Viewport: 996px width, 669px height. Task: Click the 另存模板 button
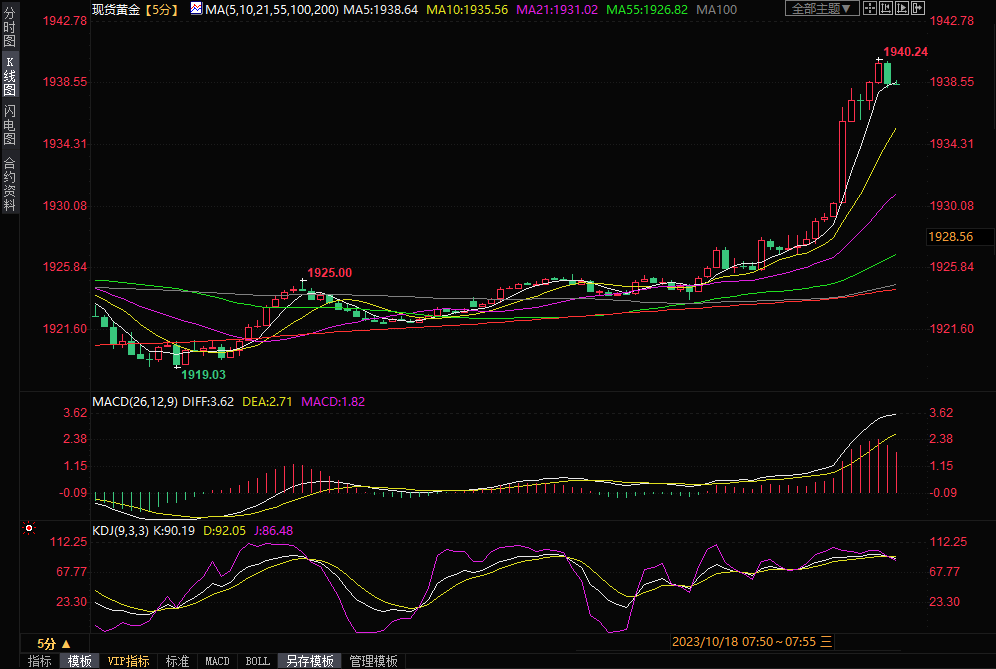click(x=309, y=661)
